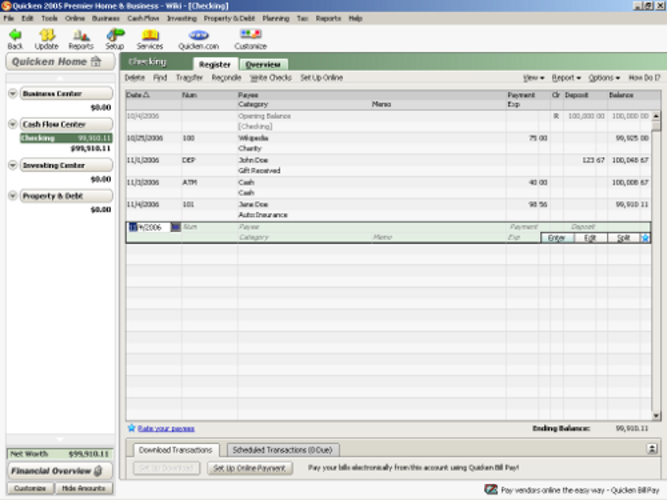Select the Wikipedia transaction payee

253,138
